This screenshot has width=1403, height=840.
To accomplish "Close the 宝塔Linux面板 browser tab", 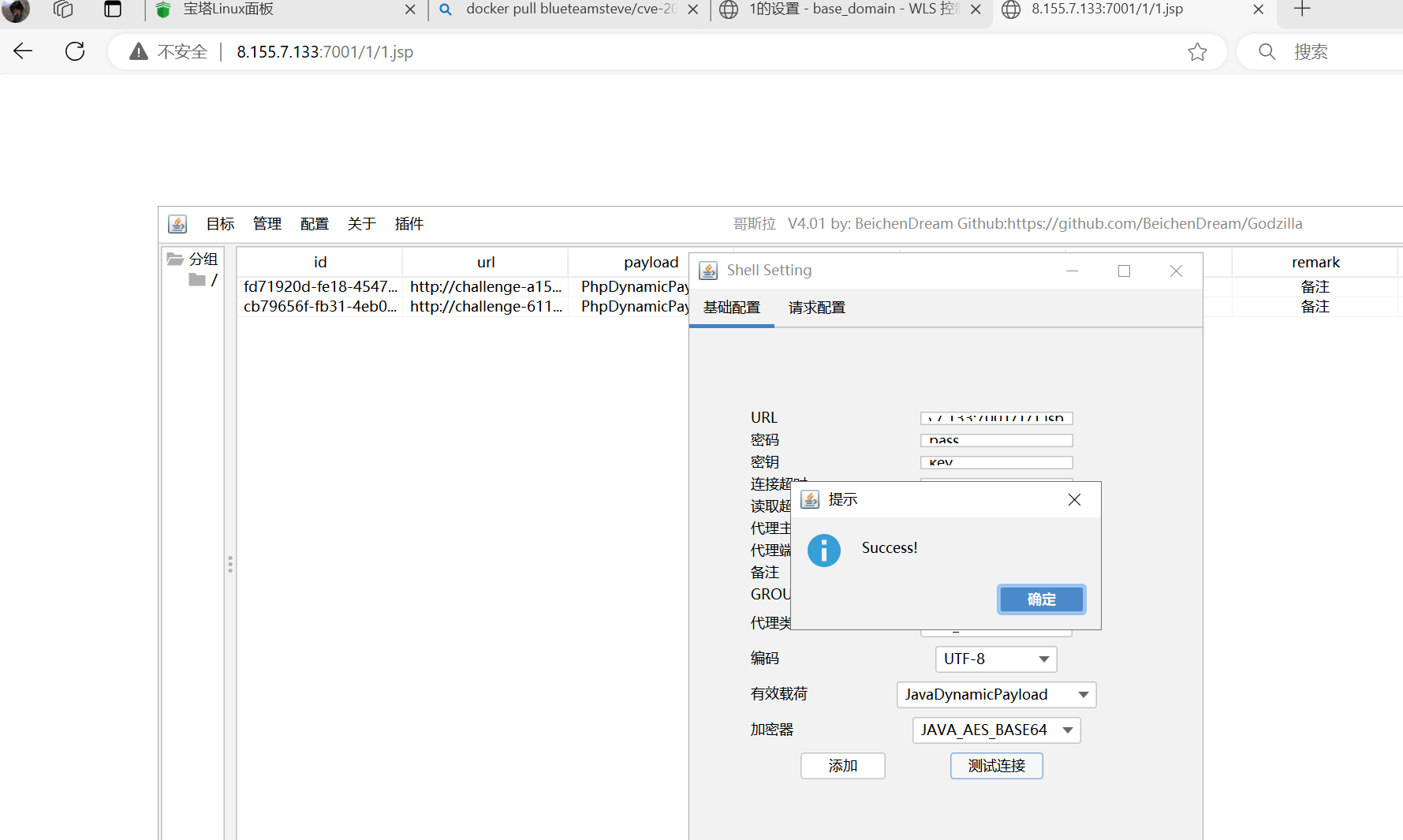I will coord(410,9).
